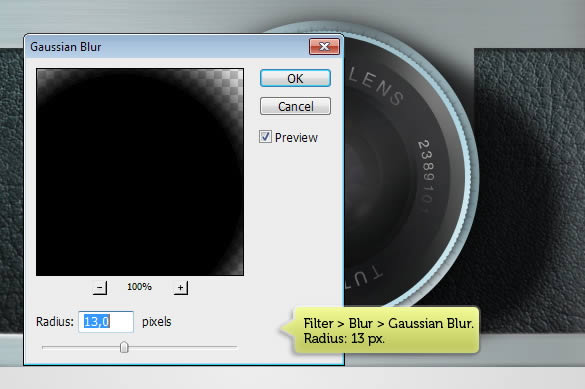Viewport: 585px width, 389px height.
Task: Click the pixels unit label
Action: click(157, 321)
